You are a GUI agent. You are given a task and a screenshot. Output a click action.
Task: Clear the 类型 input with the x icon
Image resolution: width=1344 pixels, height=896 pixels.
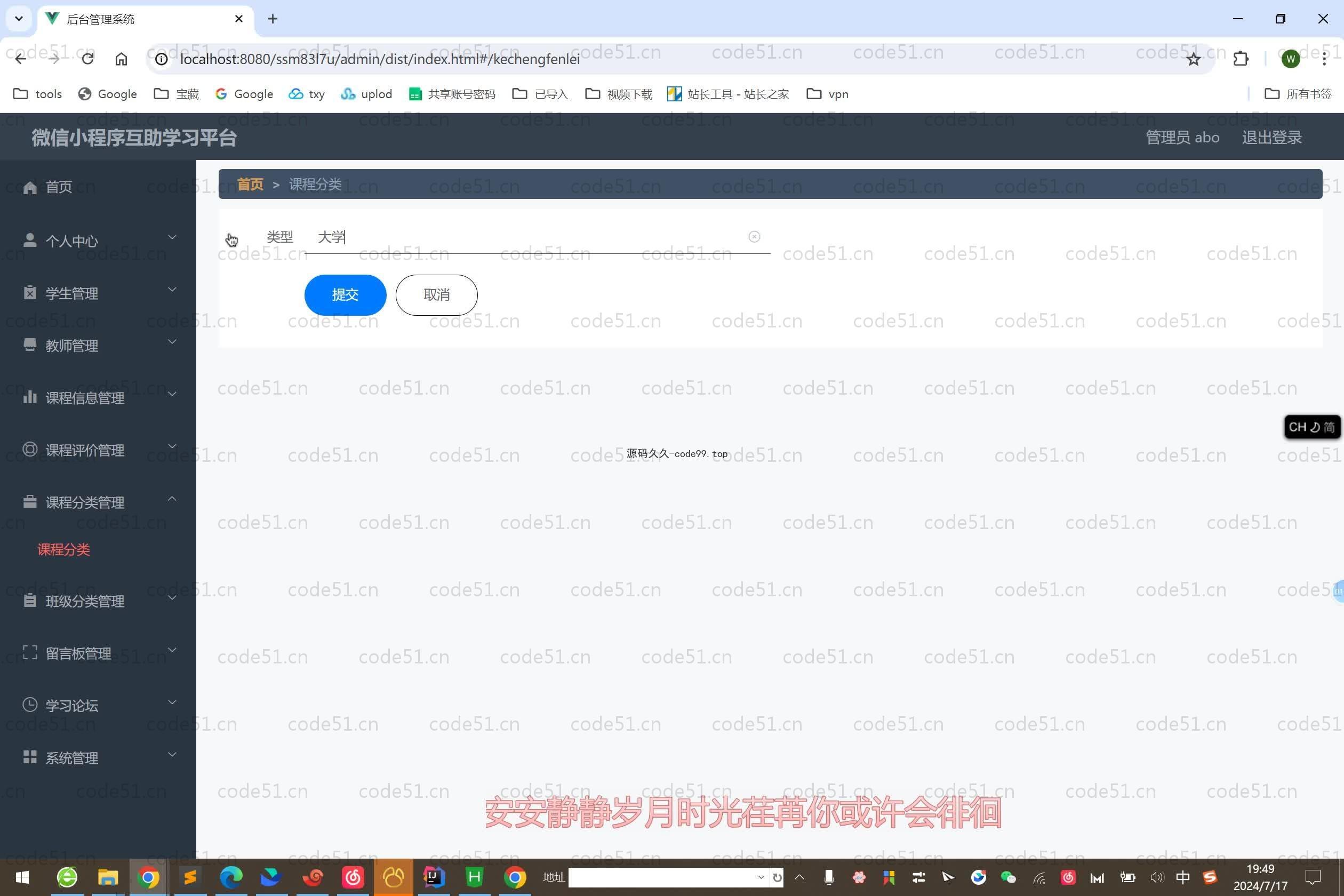(754, 237)
